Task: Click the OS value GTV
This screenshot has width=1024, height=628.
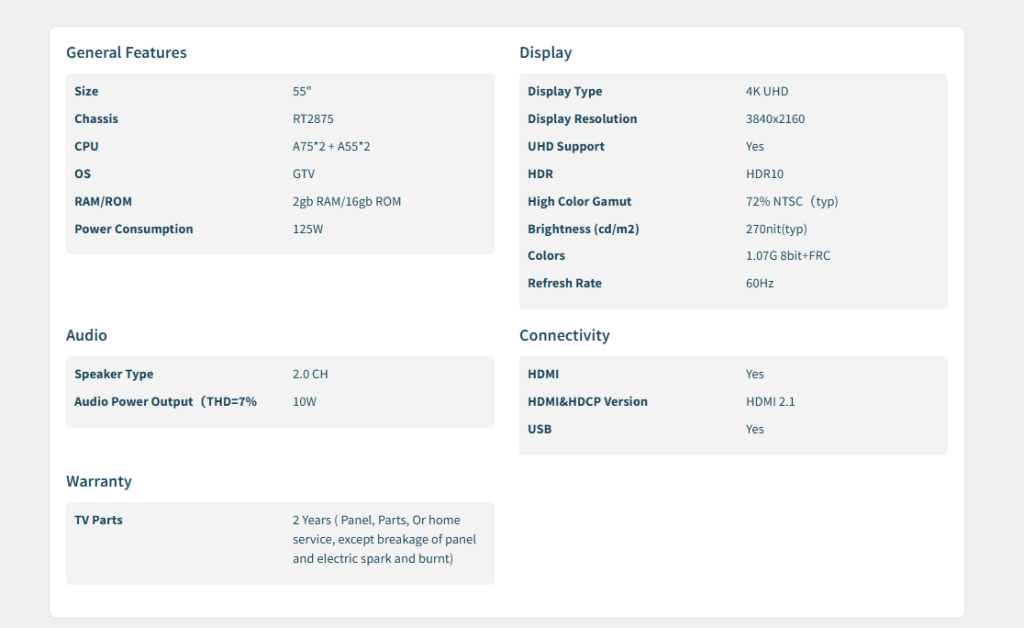Action: tap(304, 174)
